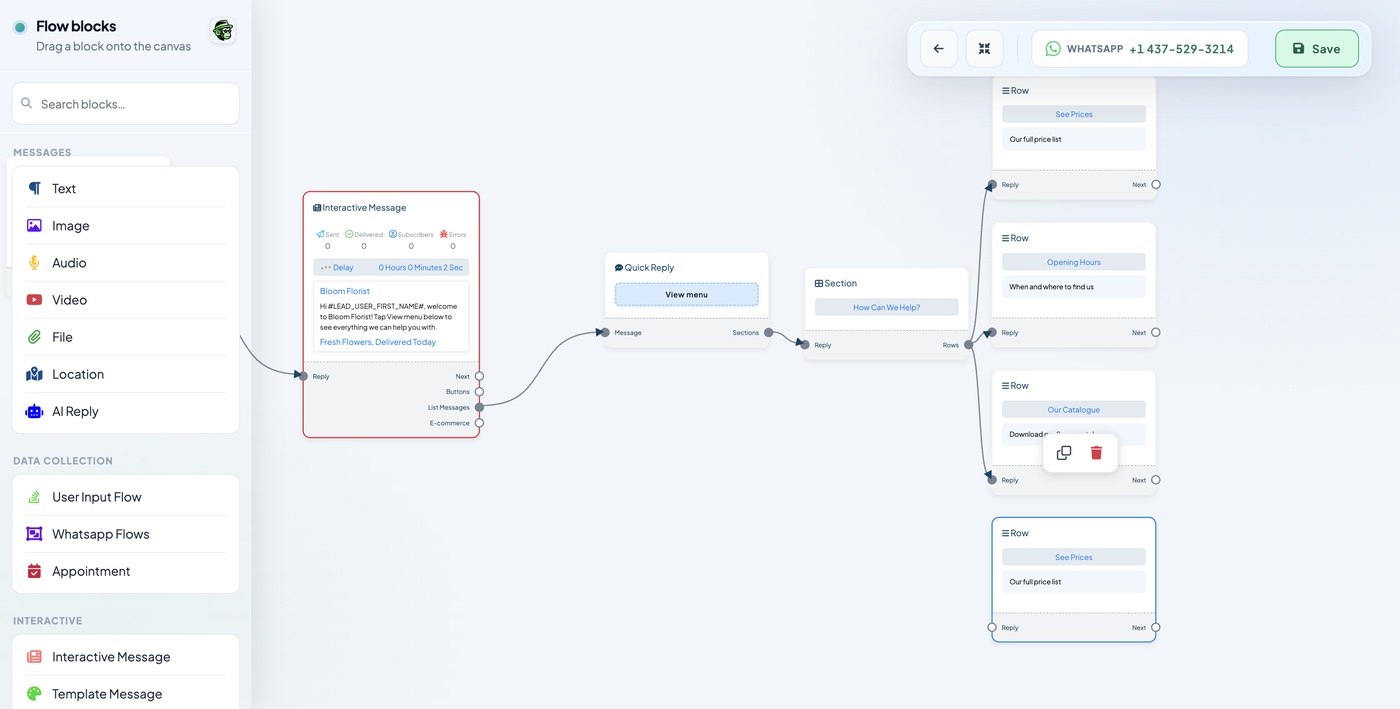The width and height of the screenshot is (1400, 709).
Task: Save the flow
Action: point(1316,48)
